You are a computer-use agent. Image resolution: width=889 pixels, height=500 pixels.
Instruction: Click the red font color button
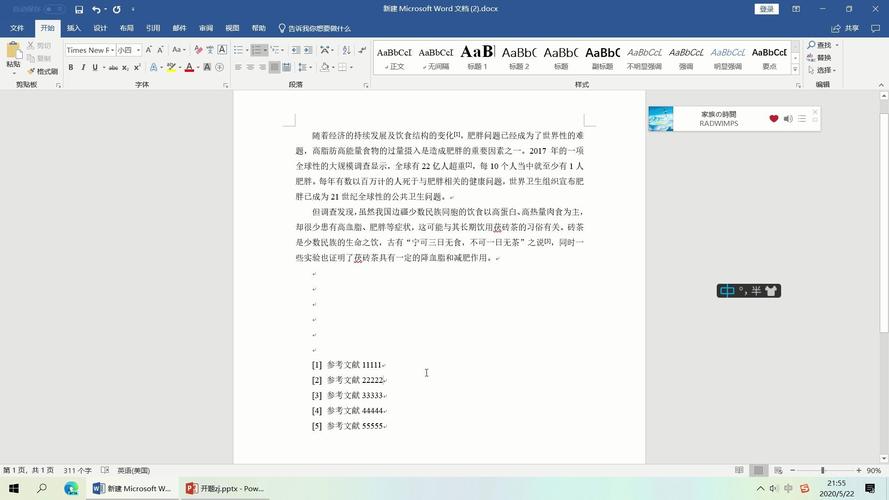pos(189,67)
